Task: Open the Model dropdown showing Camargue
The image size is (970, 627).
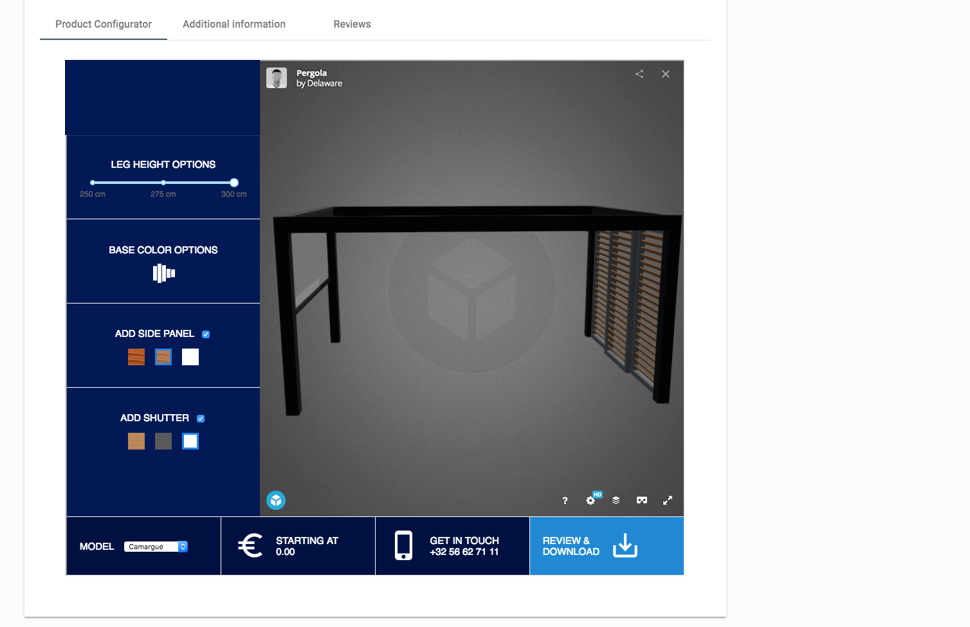Action: (x=156, y=547)
